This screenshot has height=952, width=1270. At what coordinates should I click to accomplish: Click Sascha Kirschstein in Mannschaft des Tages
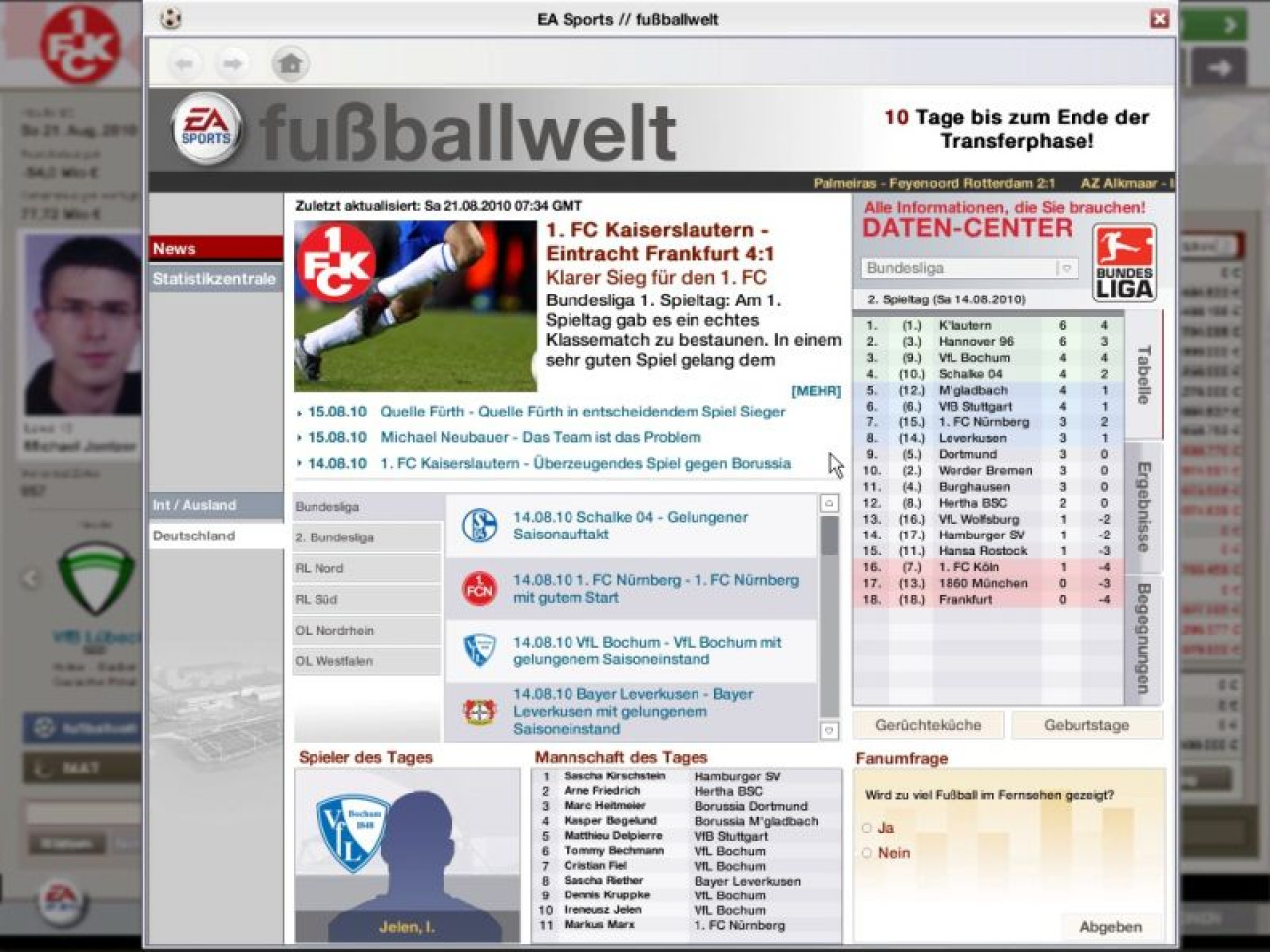pyautogui.click(x=614, y=776)
